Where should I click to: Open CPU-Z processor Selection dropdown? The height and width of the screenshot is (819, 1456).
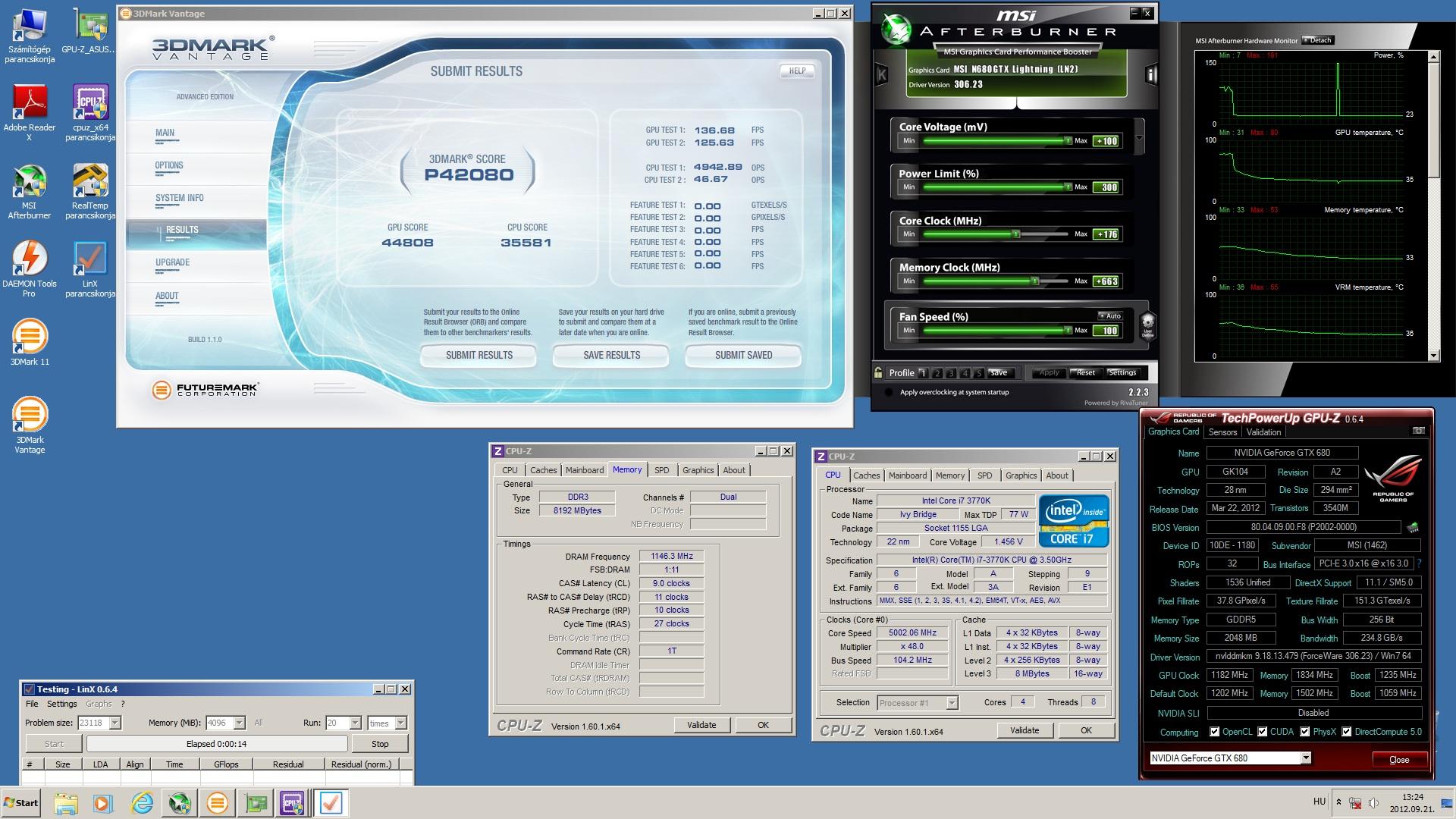coord(952,703)
